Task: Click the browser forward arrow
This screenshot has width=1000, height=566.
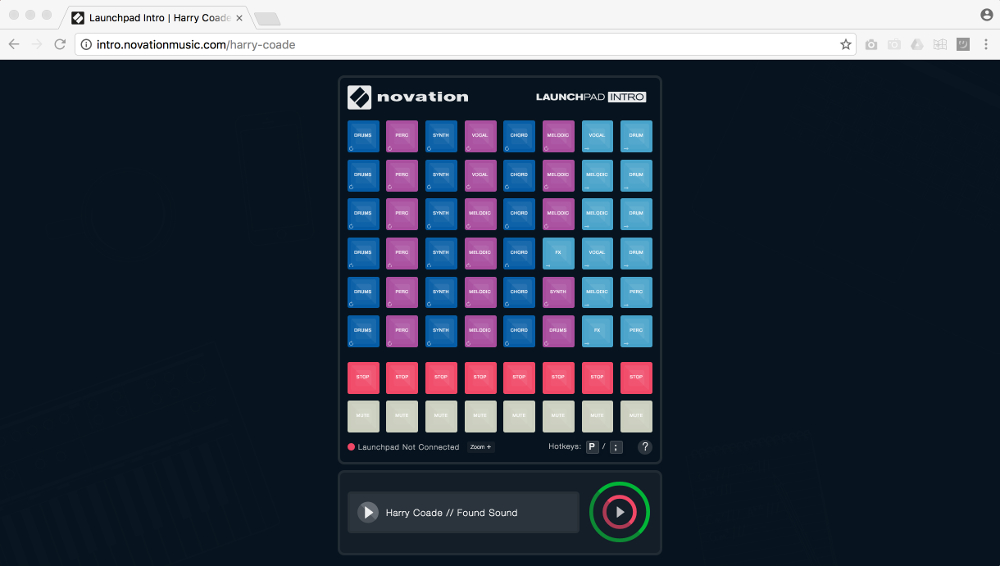Action: pyautogui.click(x=37, y=44)
